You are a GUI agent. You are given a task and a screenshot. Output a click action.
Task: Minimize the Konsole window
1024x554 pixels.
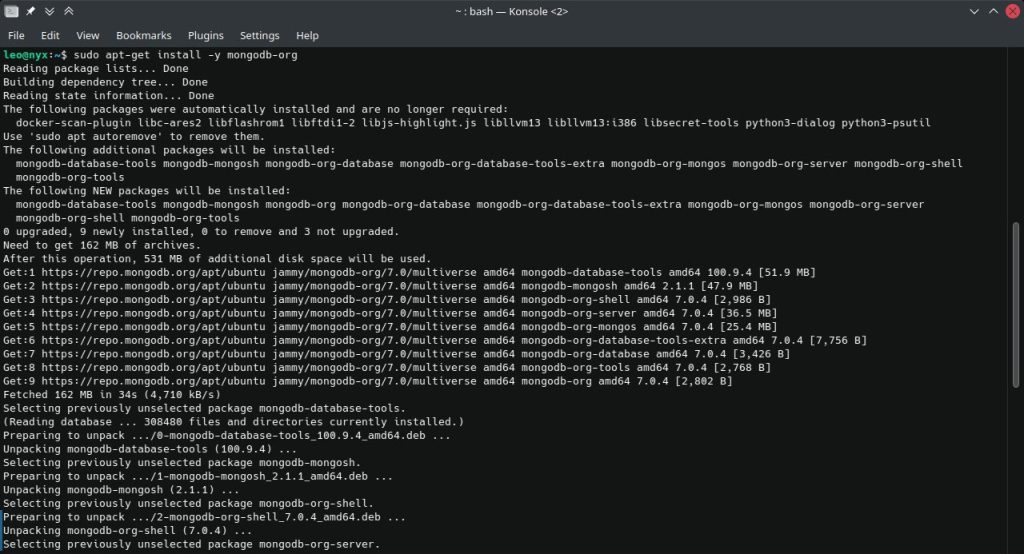point(974,11)
